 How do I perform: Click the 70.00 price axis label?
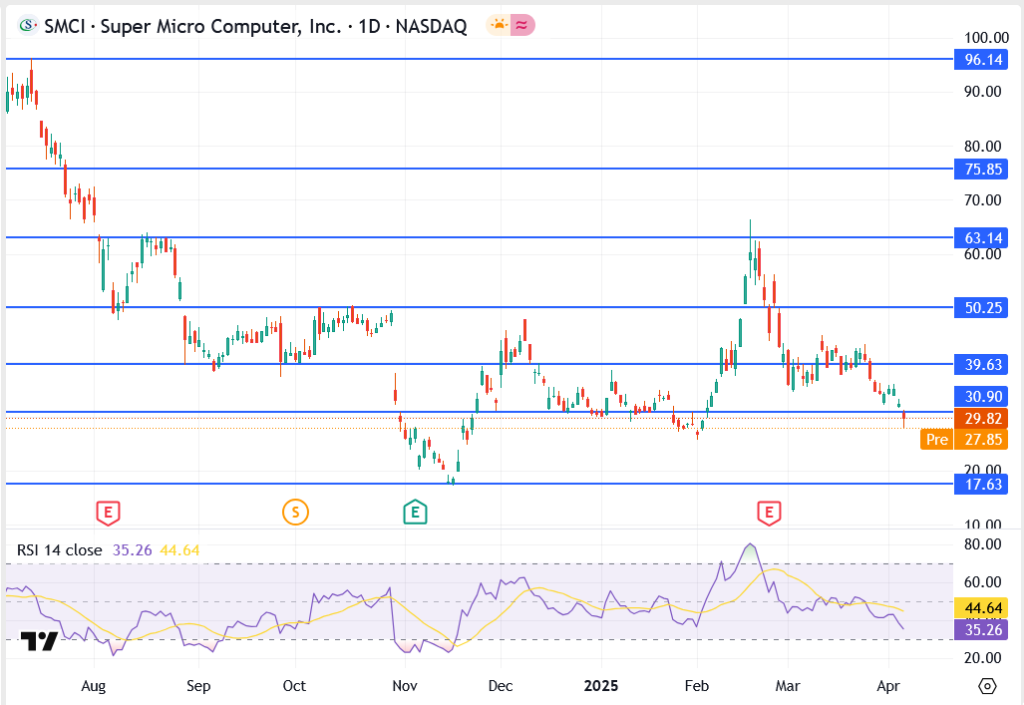click(983, 200)
